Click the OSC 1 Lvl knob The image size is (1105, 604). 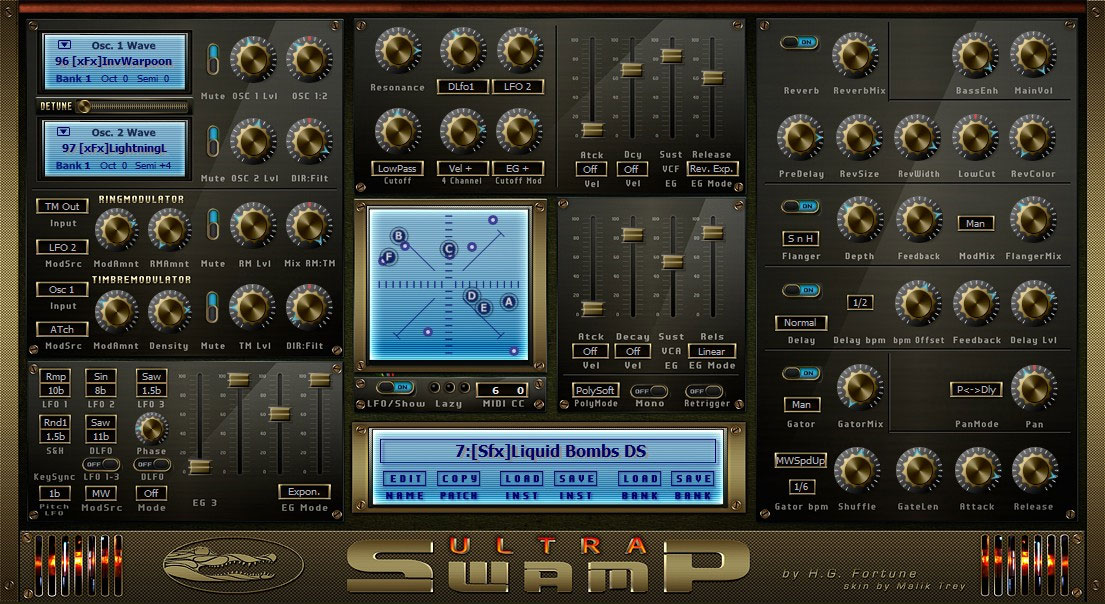[253, 60]
